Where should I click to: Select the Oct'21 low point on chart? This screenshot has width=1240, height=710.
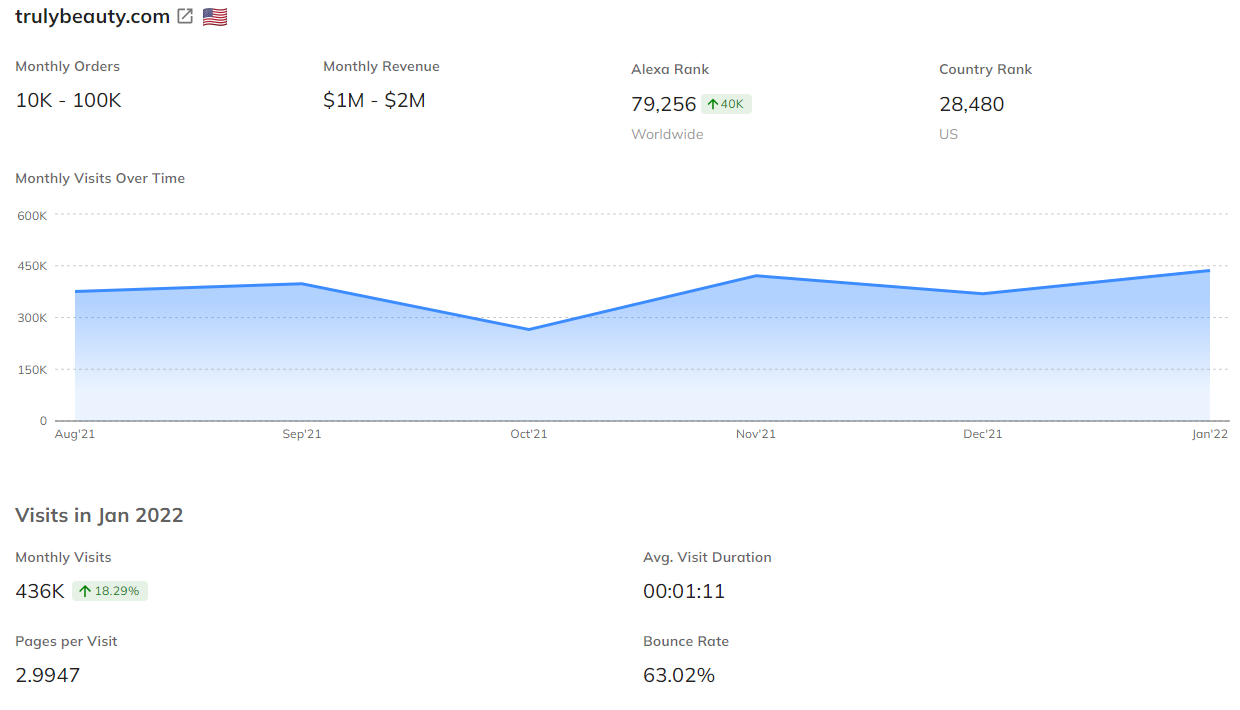coord(529,329)
